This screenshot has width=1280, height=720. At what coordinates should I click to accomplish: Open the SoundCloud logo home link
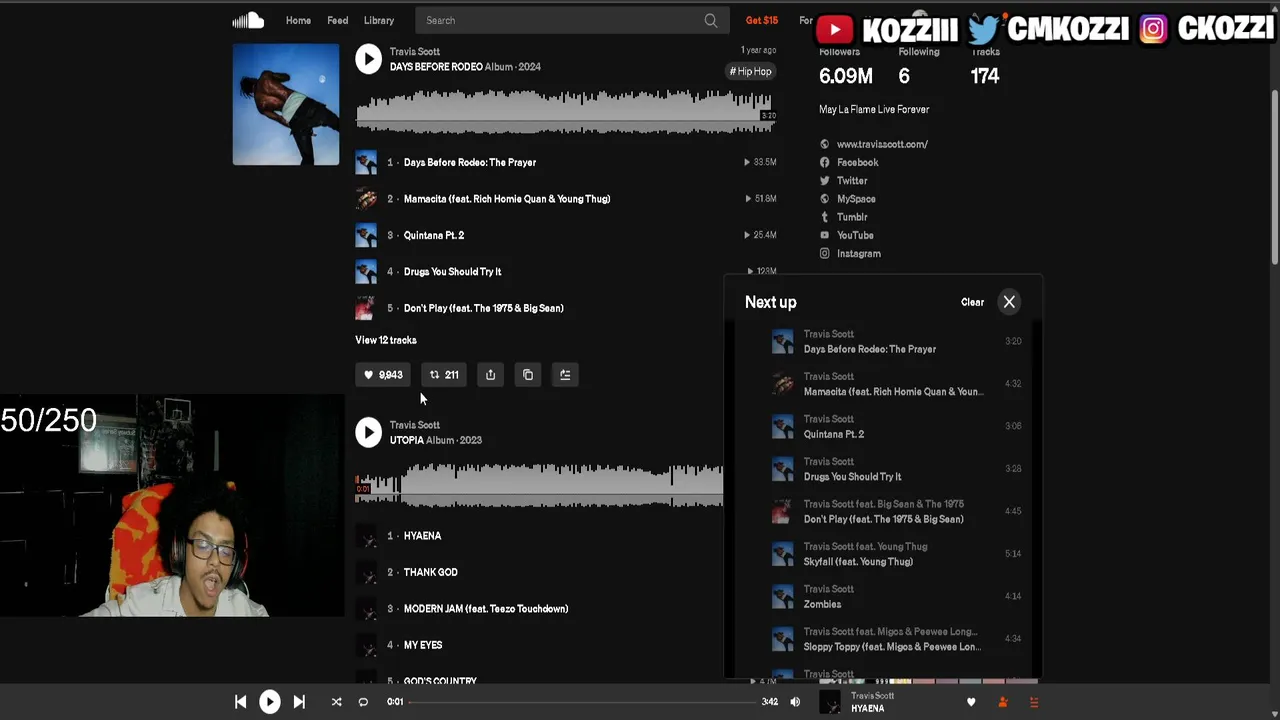pos(248,20)
